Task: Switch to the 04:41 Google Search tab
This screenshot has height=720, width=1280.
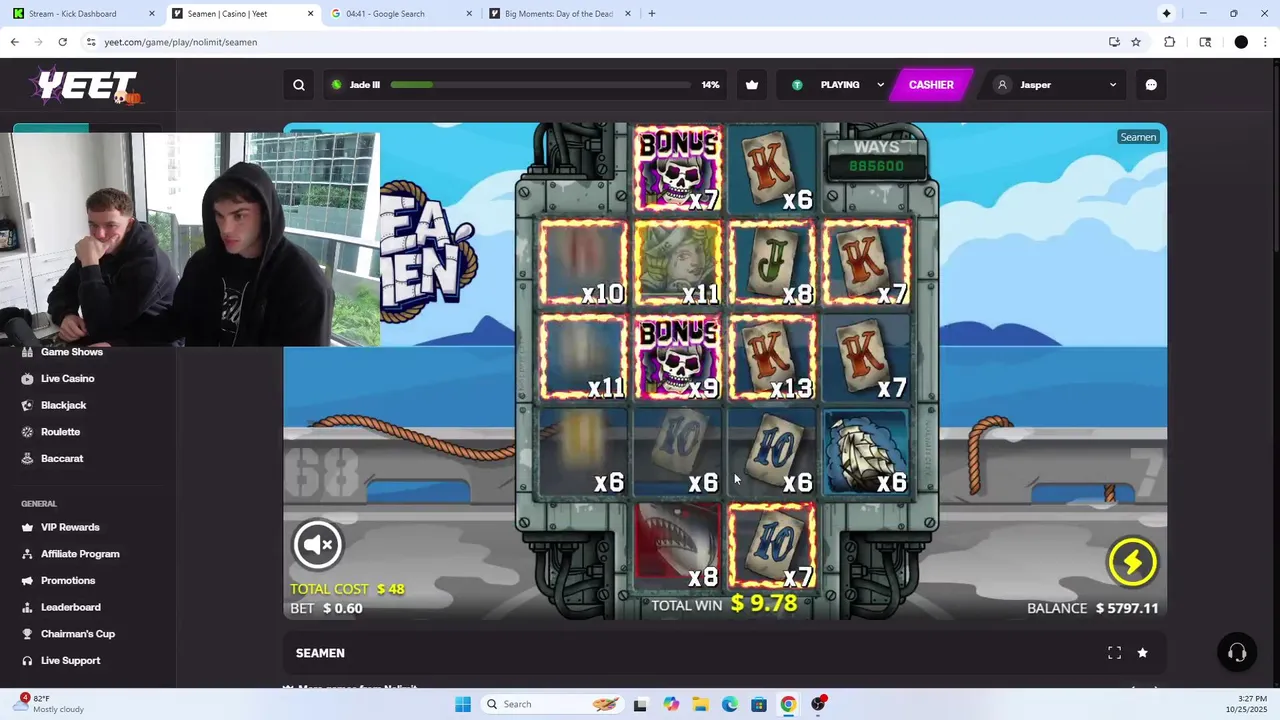Action: [400, 14]
